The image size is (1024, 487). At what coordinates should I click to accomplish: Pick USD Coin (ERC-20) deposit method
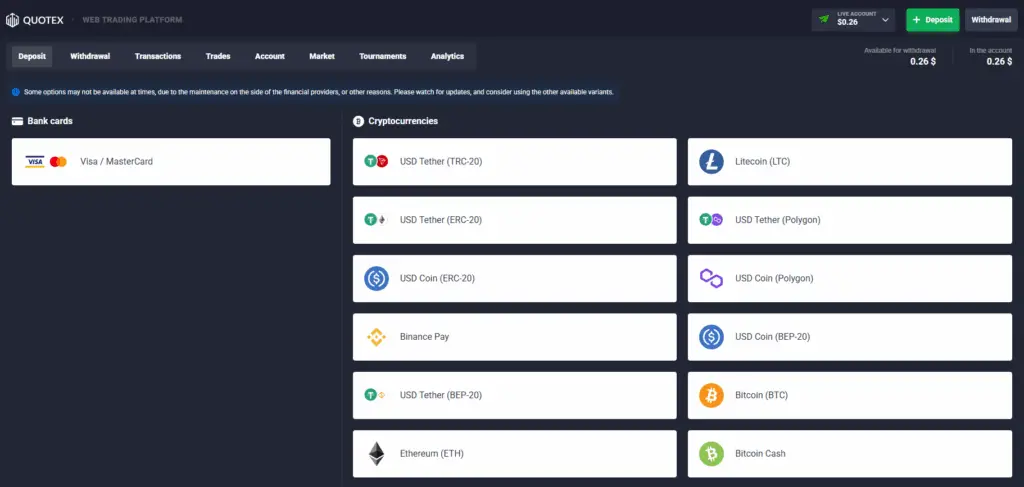[515, 278]
